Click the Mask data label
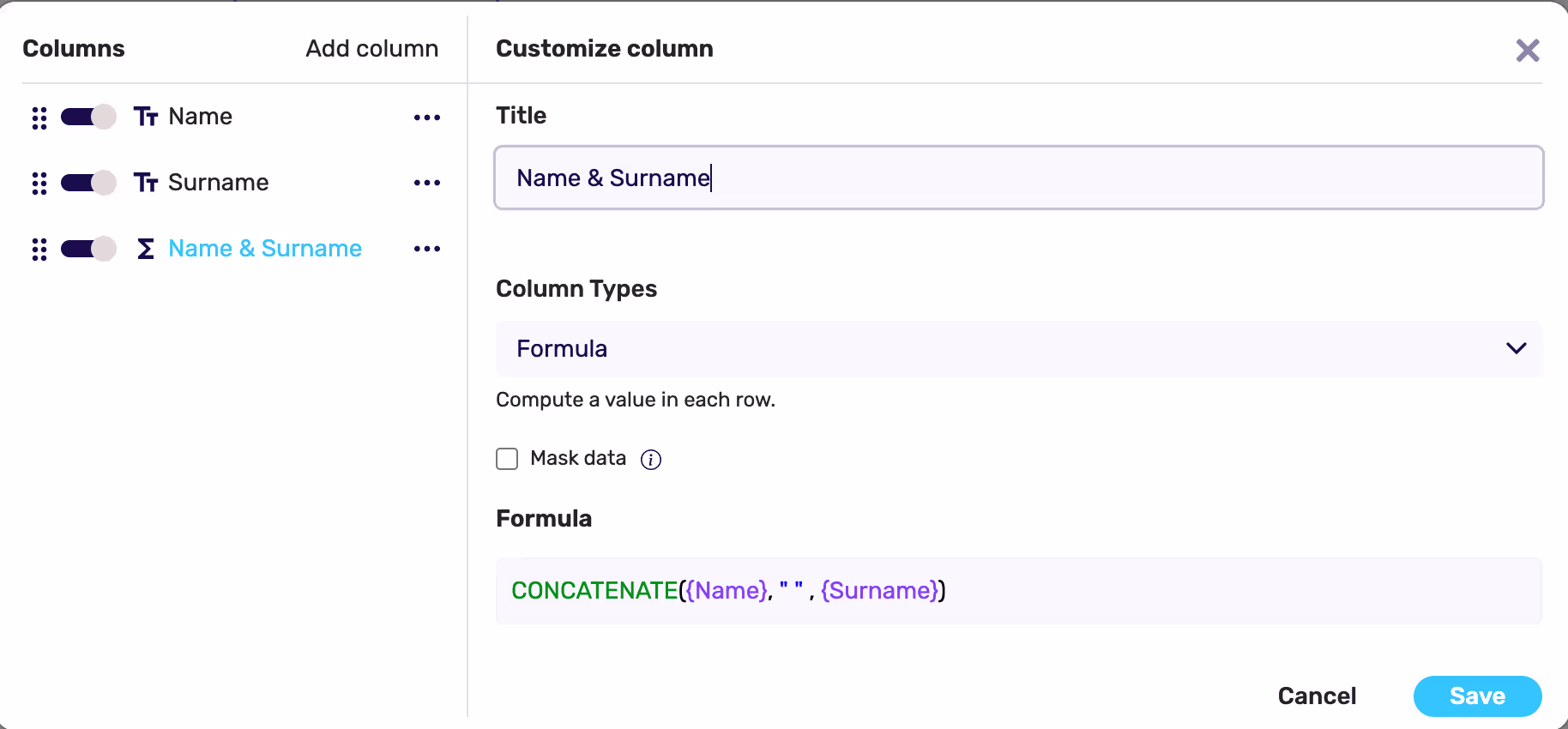Viewport: 1568px width, 729px height. click(x=578, y=458)
